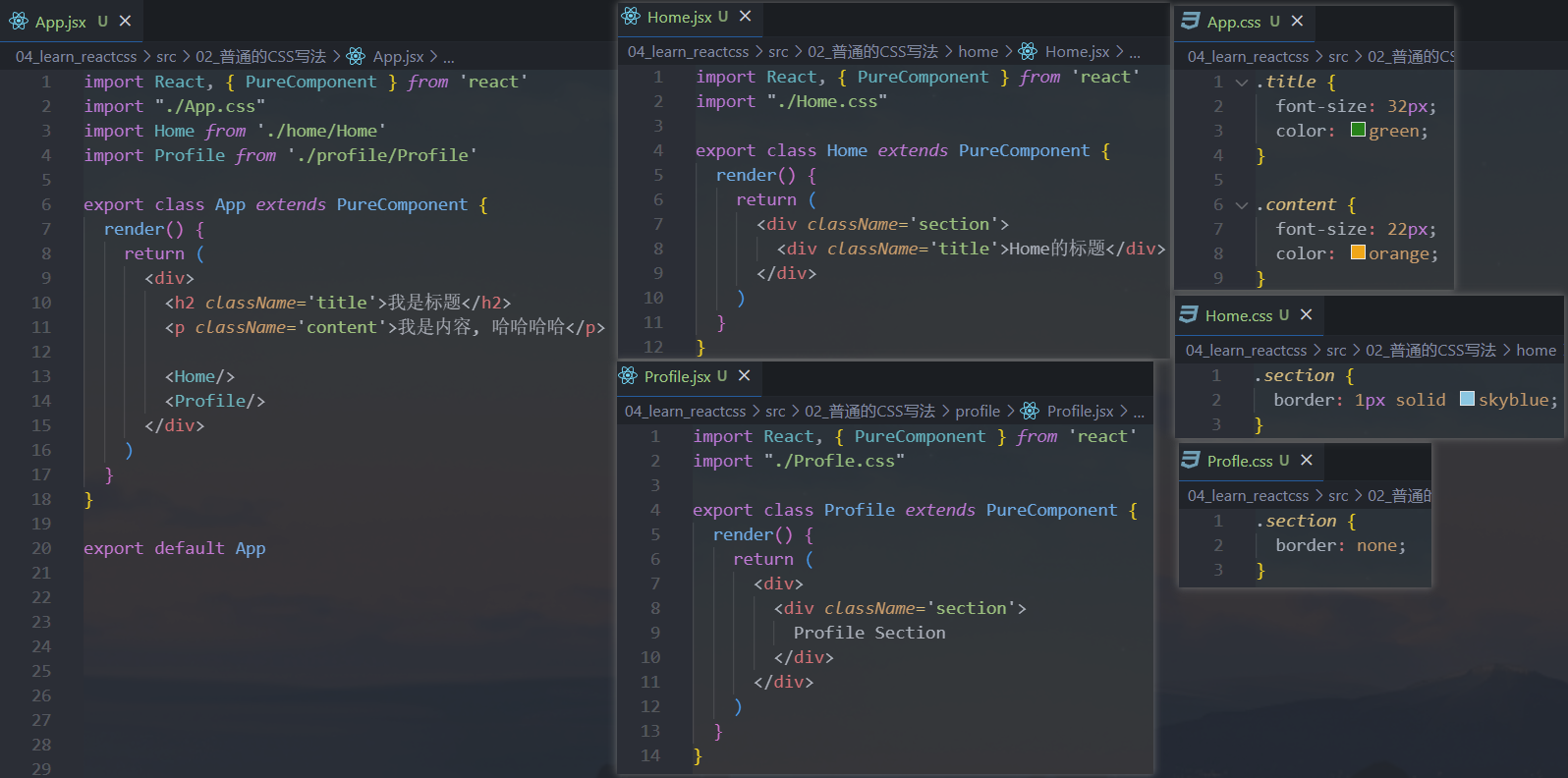The height and width of the screenshot is (778, 1568).
Task: Click 04_learn_reactcss in the App.jsx breadcrumb
Action: pos(77,57)
